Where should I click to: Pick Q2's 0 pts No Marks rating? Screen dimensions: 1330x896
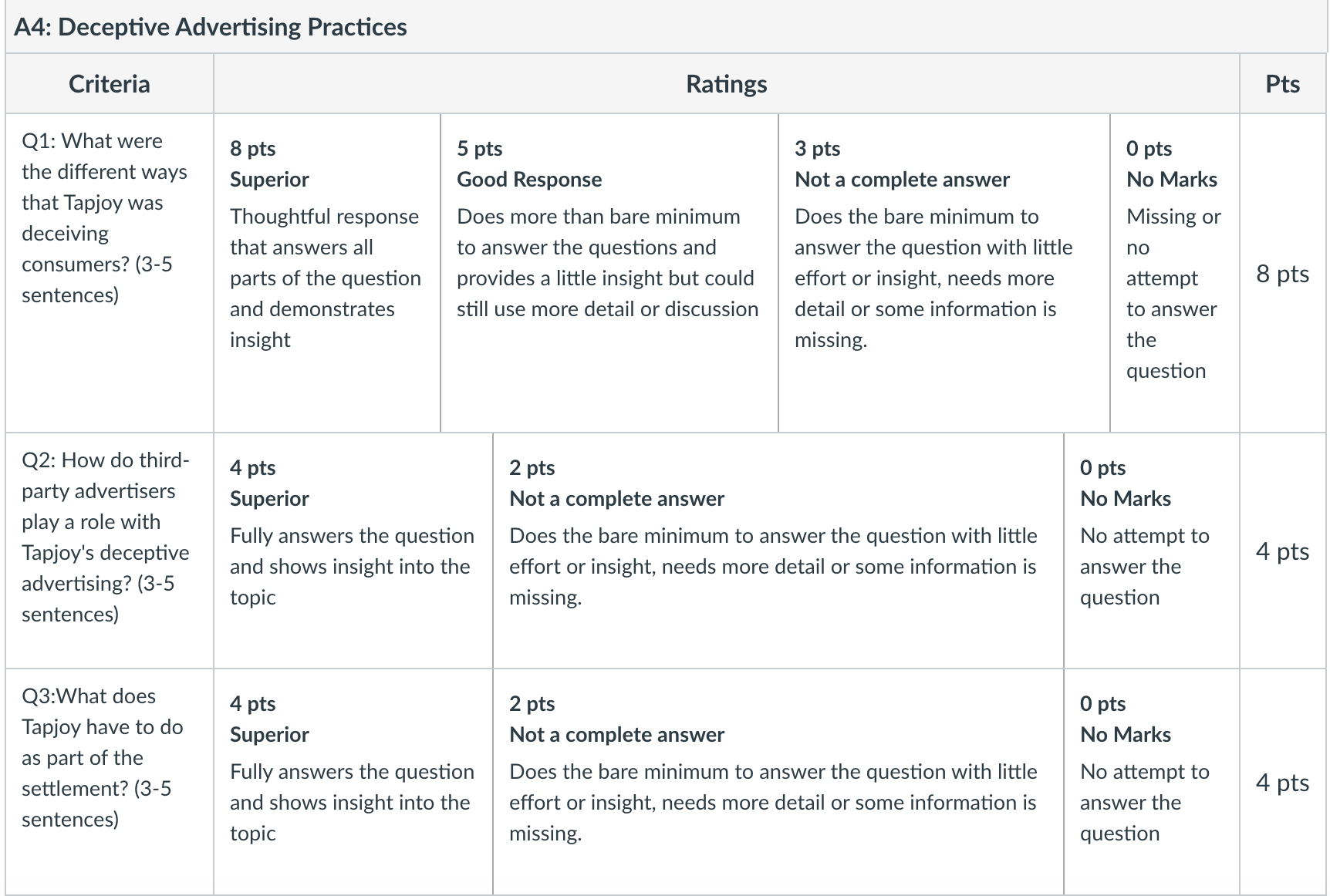click(1152, 551)
